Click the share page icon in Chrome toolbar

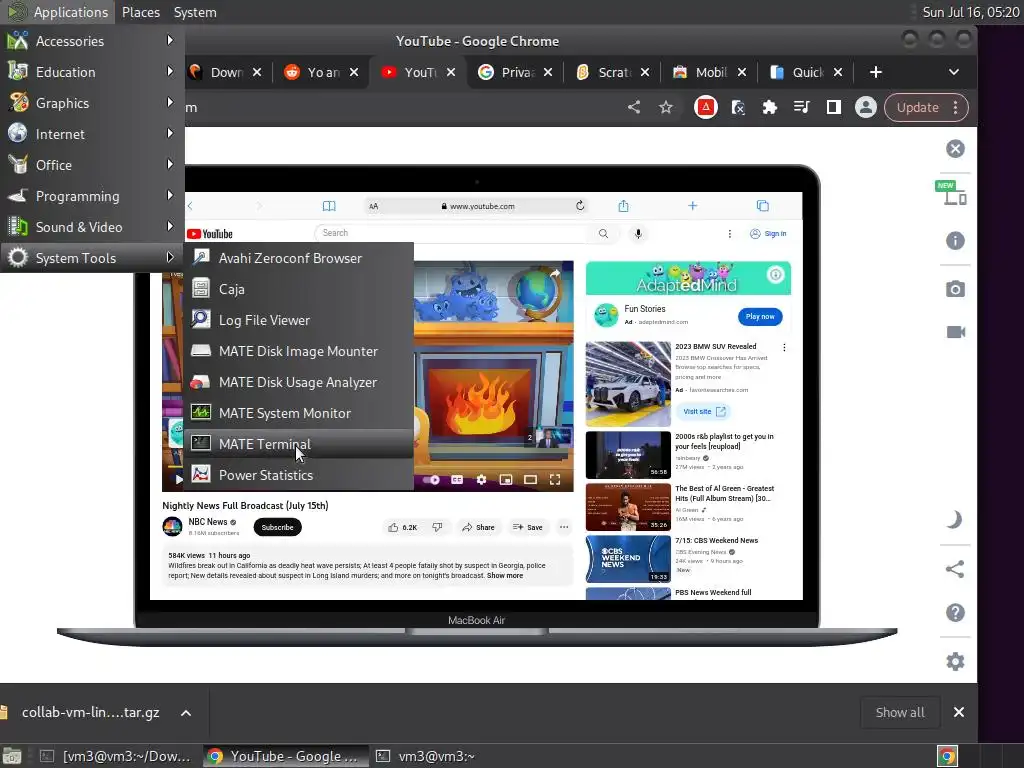pyautogui.click(x=633, y=107)
